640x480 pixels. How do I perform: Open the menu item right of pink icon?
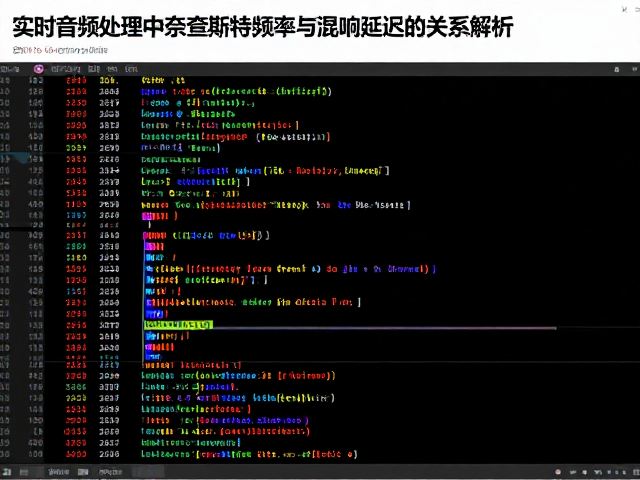click(x=66, y=69)
